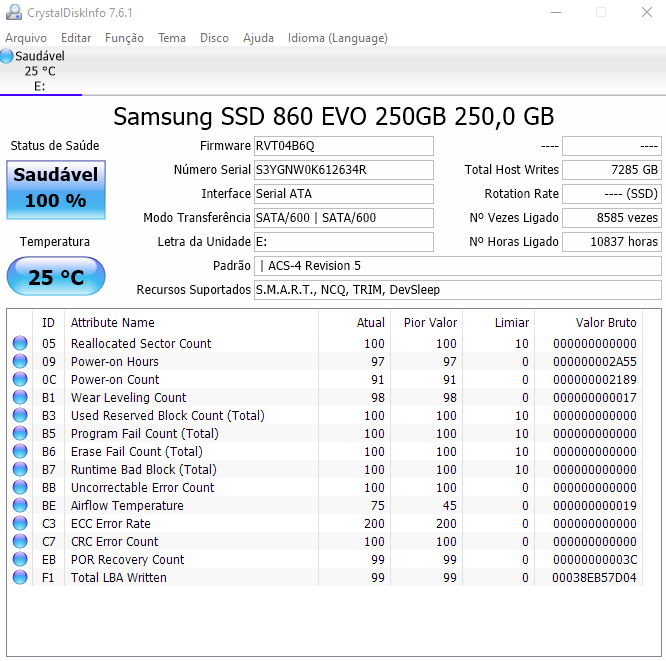Click the Letra da Unidade field E:
The width and height of the screenshot is (666, 661).
point(344,242)
